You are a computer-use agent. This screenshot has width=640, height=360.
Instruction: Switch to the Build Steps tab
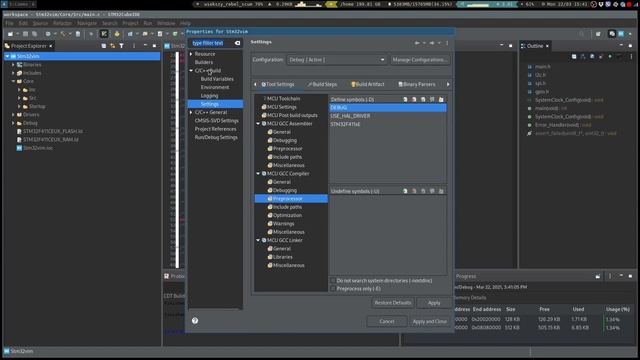[x=322, y=84]
